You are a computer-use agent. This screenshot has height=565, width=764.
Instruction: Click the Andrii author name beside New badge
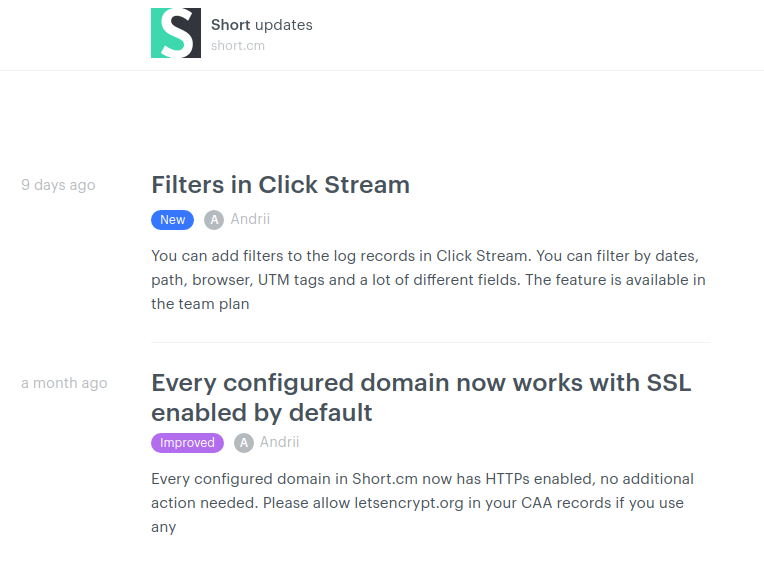coord(250,219)
